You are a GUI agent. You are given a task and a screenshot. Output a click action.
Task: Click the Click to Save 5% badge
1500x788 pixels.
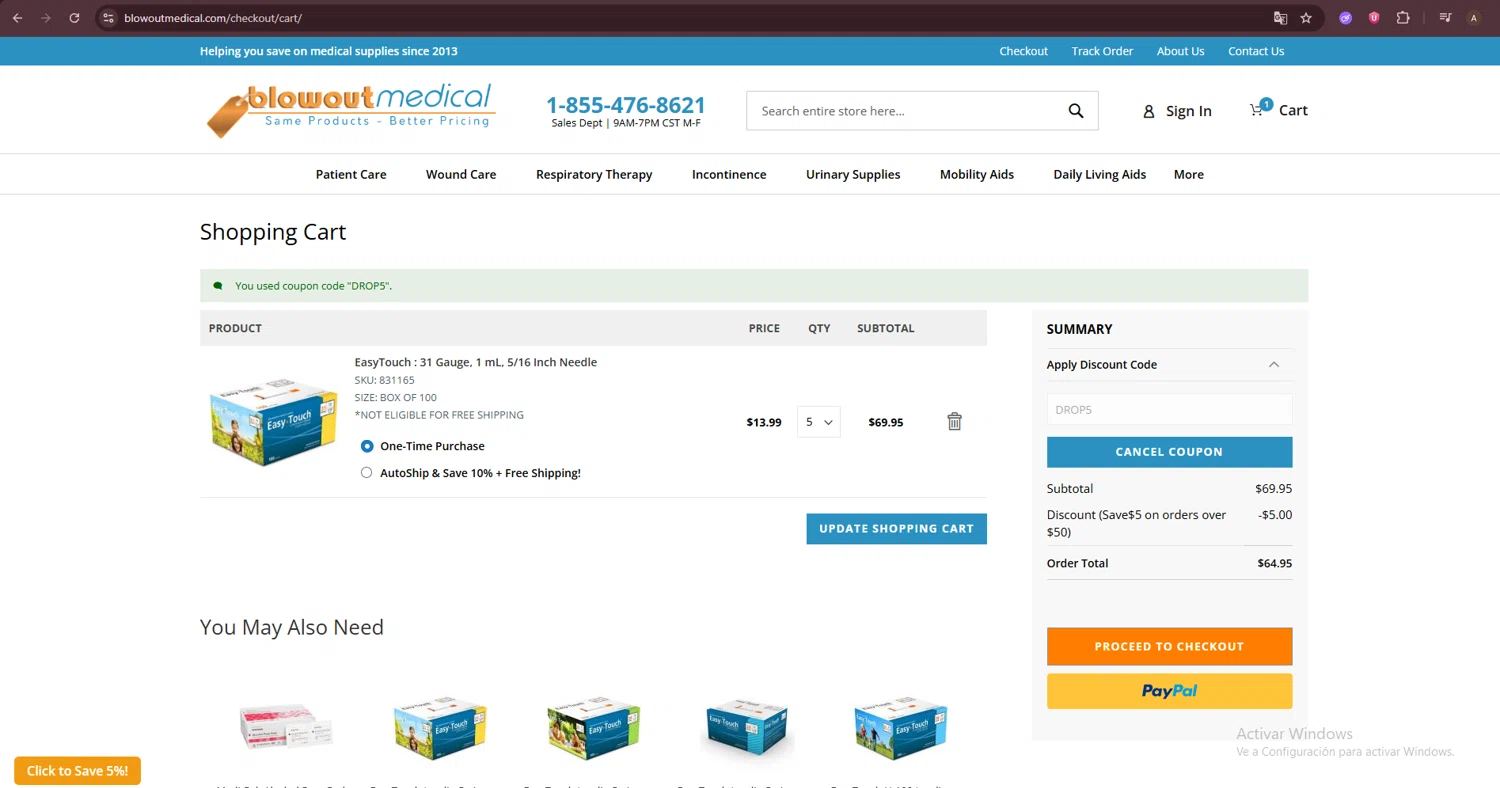78,771
